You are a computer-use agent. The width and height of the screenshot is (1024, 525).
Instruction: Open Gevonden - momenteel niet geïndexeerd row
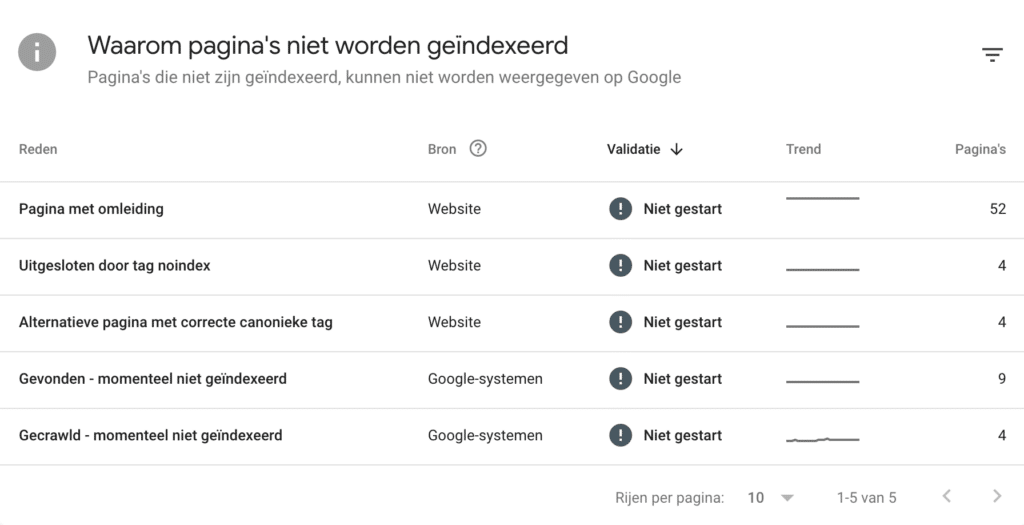pyautogui.click(x=152, y=379)
